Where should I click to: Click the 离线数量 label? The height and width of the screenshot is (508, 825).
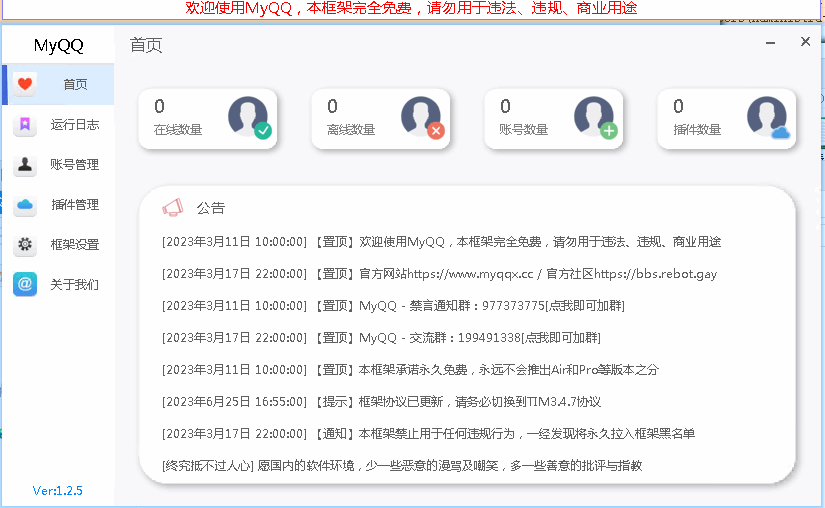[x=351, y=129]
